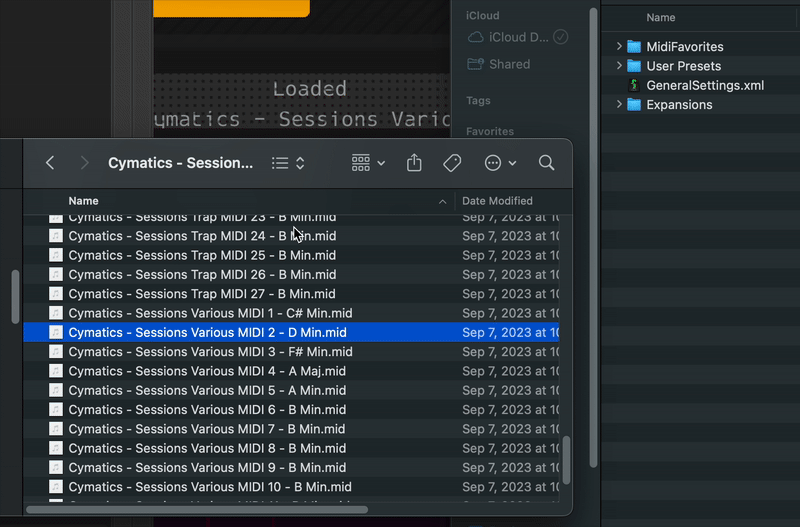
Task: Select Sessions Trap MIDI 24 - B Min.mid
Action: [x=291, y=236]
